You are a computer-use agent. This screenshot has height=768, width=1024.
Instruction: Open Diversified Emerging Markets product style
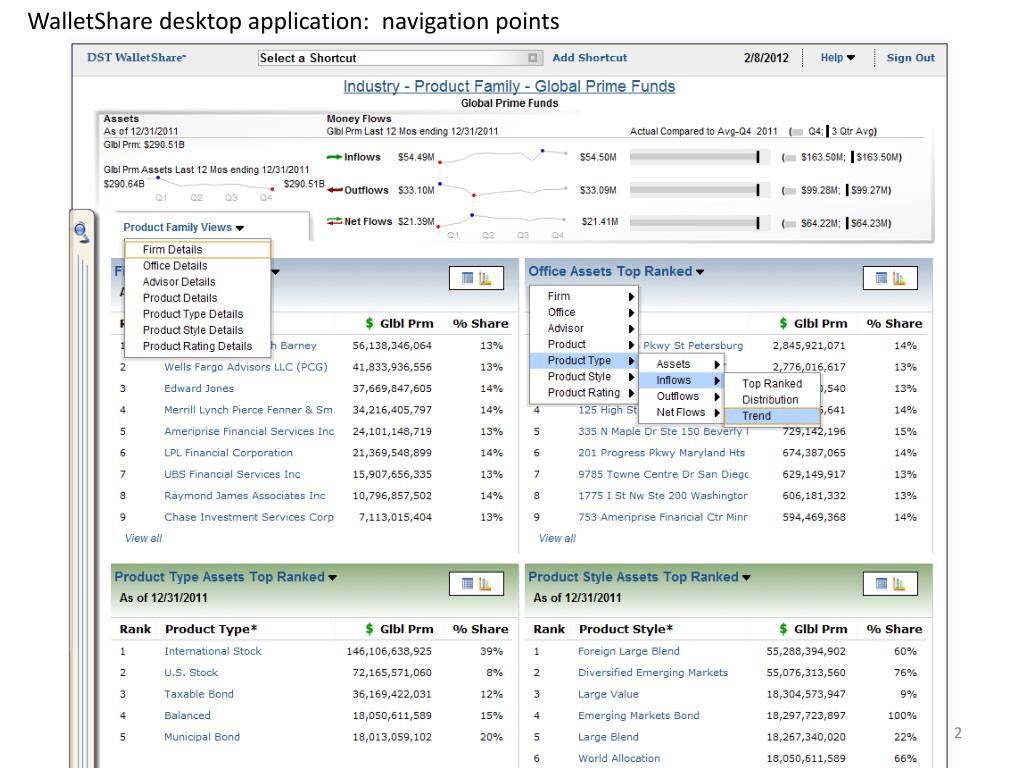tap(652, 673)
